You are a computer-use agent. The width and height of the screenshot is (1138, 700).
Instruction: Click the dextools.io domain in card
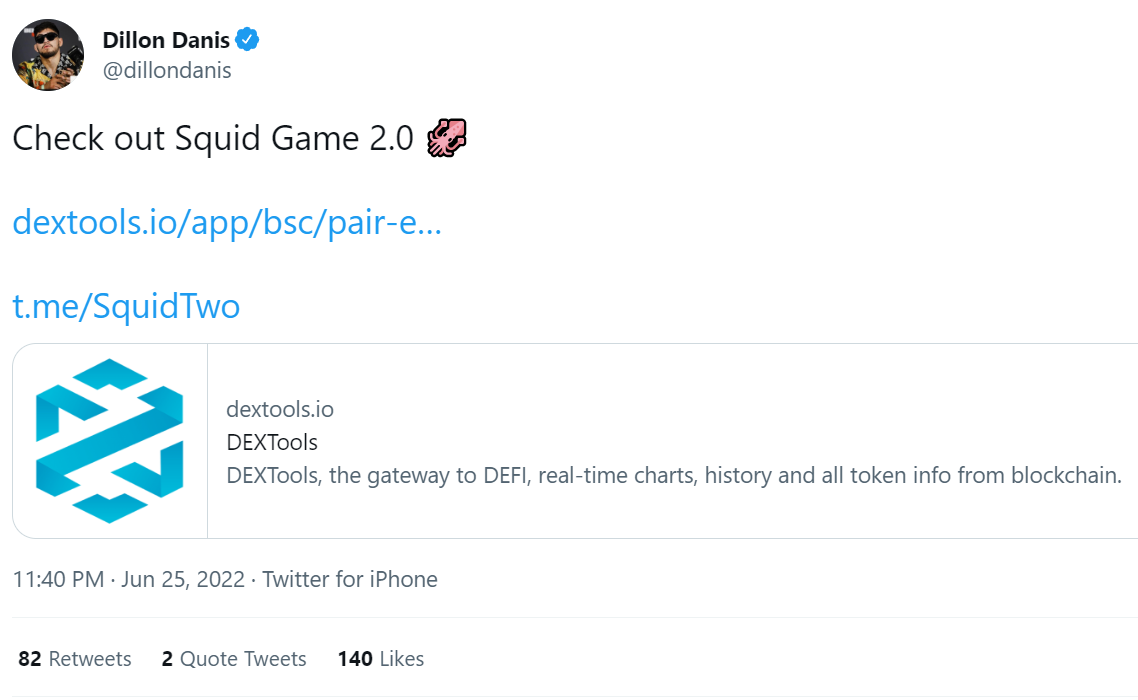(x=280, y=409)
